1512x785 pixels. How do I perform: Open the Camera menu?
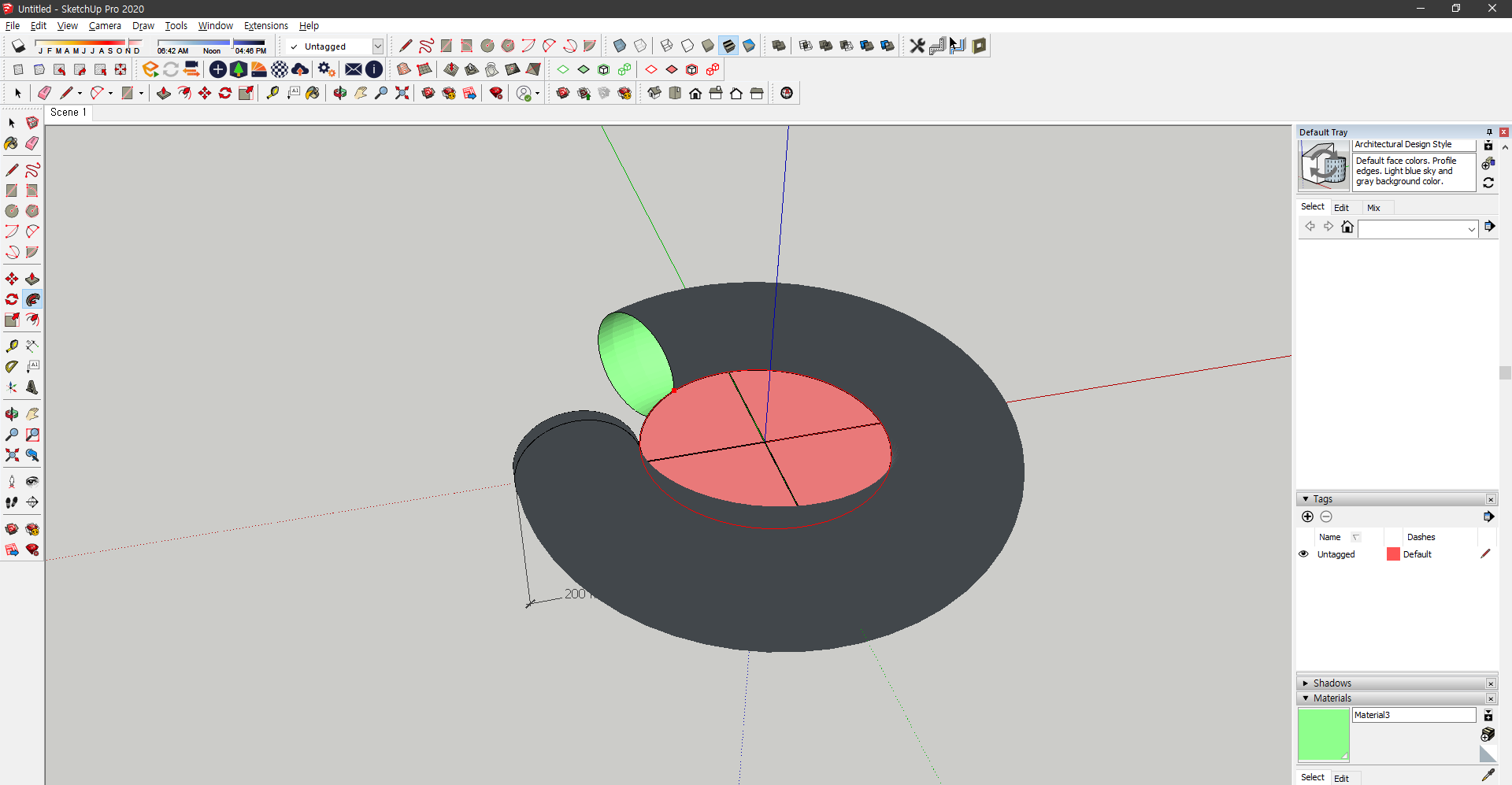[x=105, y=26]
